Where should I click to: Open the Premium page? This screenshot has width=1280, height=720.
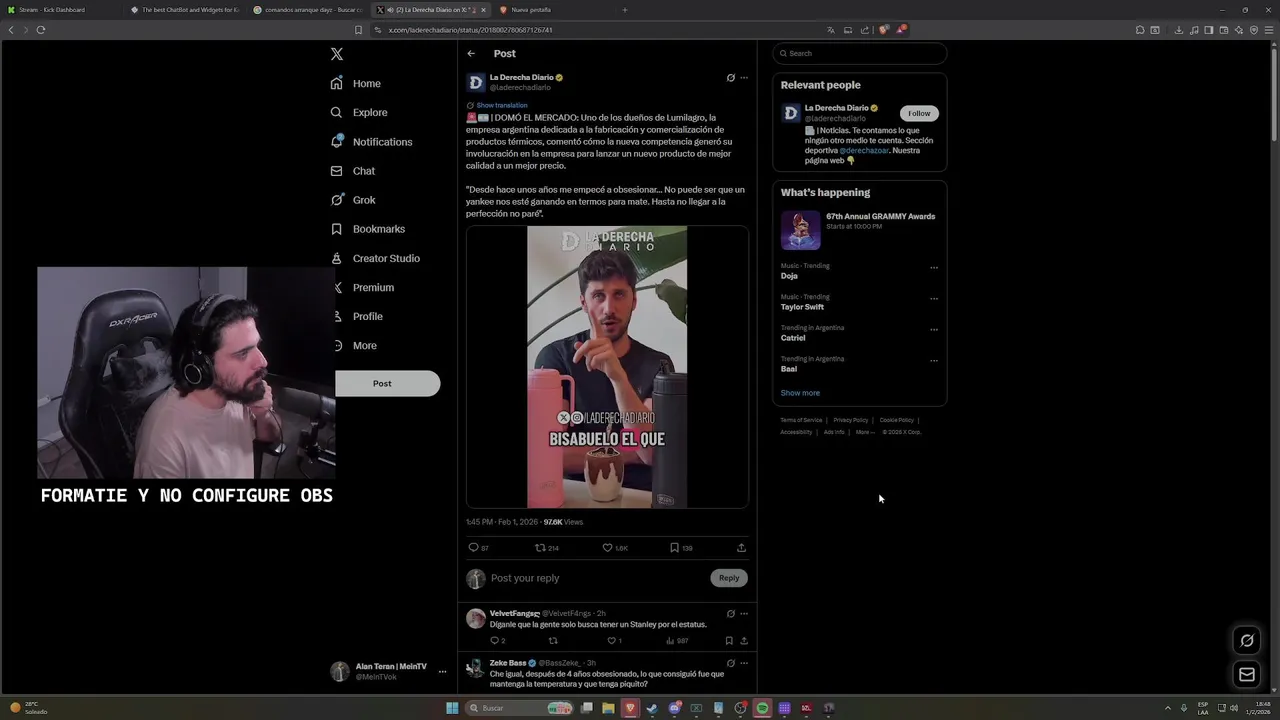coord(363,287)
